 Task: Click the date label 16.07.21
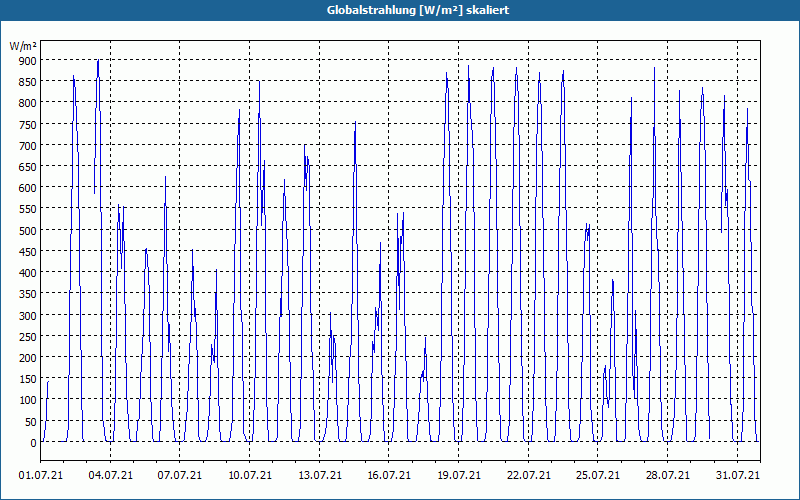click(389, 475)
